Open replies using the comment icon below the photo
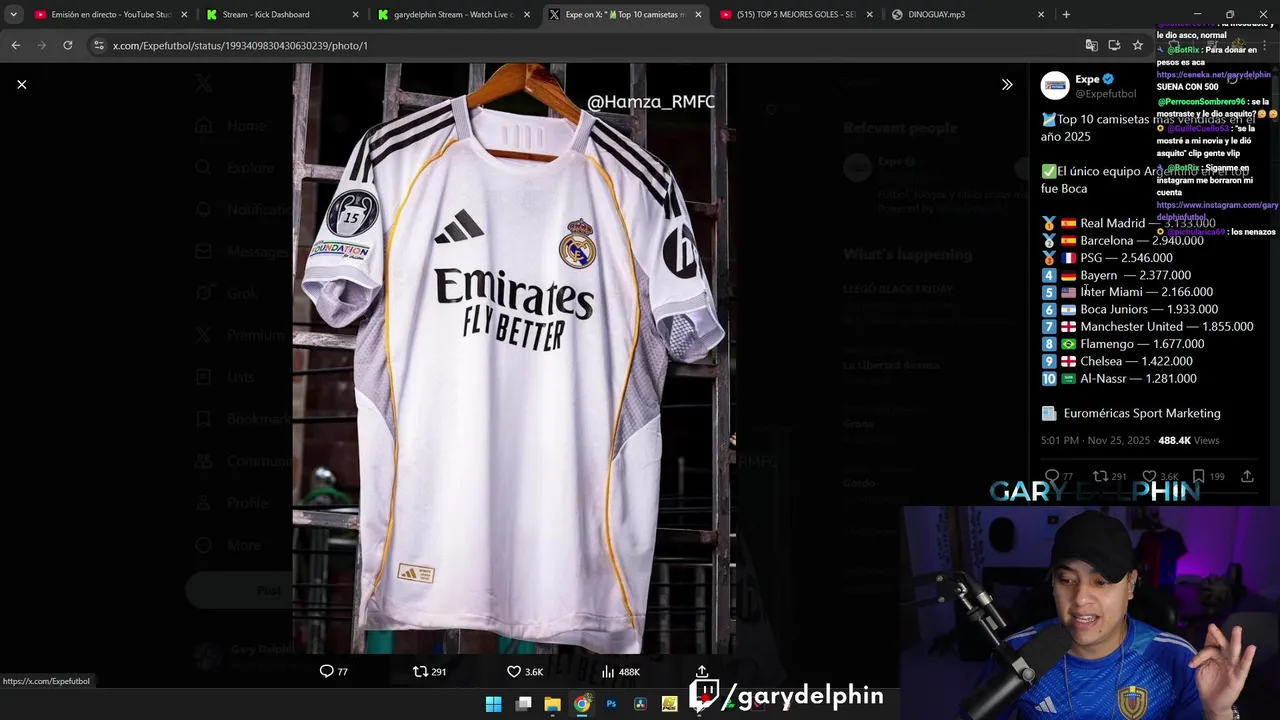The height and width of the screenshot is (720, 1280). tap(326, 671)
